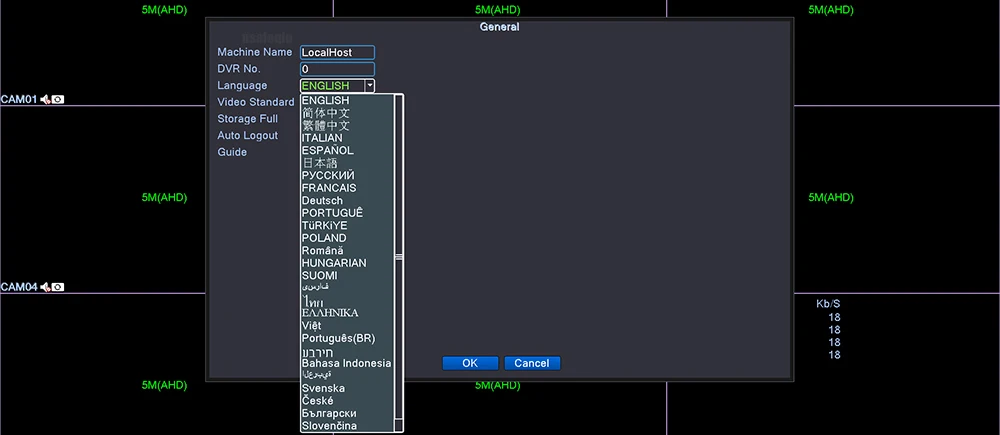Click the DVR No. input field
Screen dimensions: 1000x435
(337, 69)
